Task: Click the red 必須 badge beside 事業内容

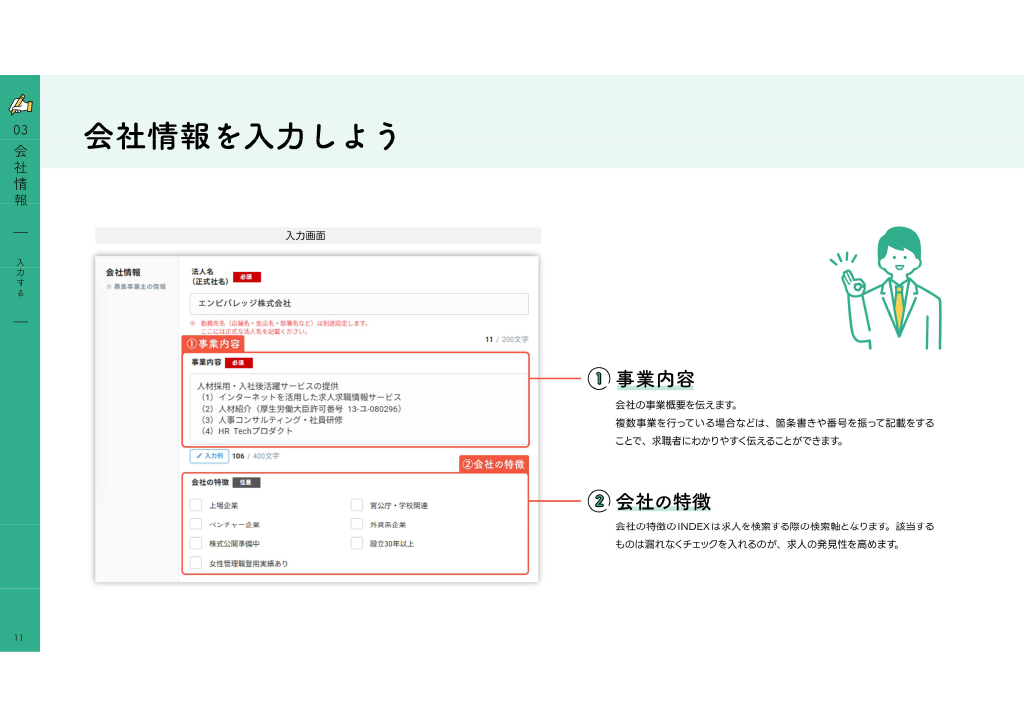Action: point(238,362)
